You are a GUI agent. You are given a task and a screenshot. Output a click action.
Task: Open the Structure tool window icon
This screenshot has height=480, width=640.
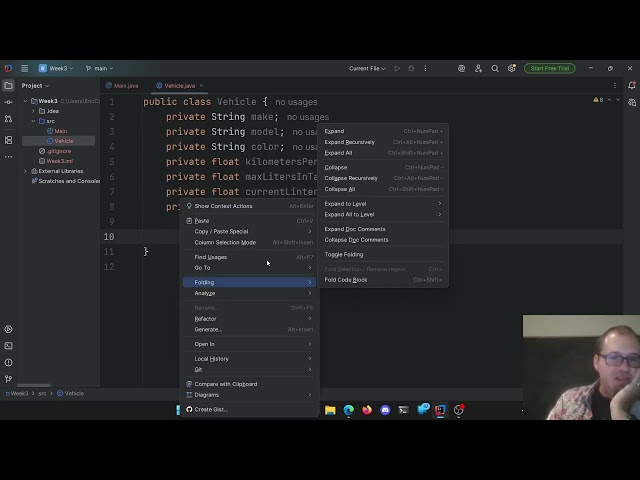(8, 140)
